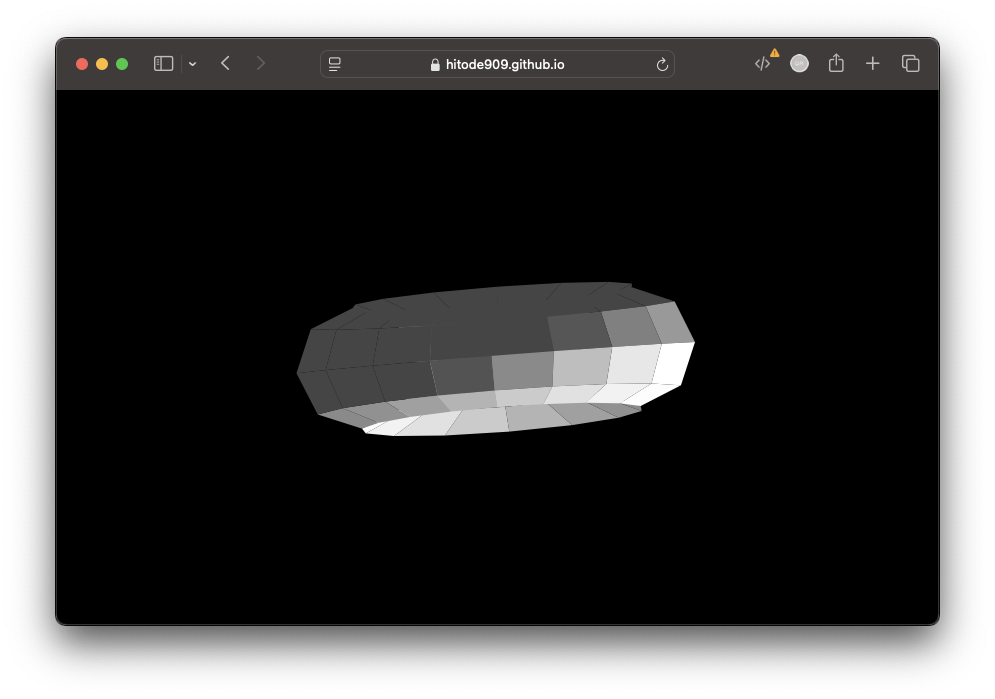Show the tab overview
Image resolution: width=995 pixels, height=699 pixels.
pyautogui.click(x=911, y=63)
